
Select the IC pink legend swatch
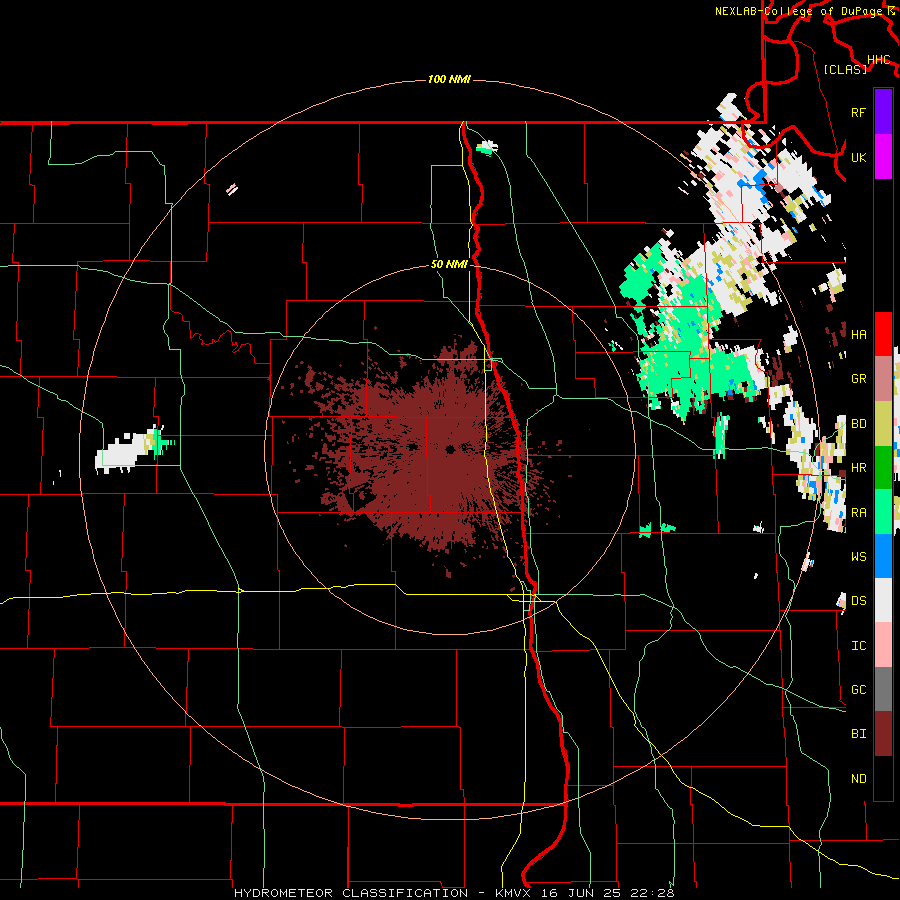click(883, 645)
